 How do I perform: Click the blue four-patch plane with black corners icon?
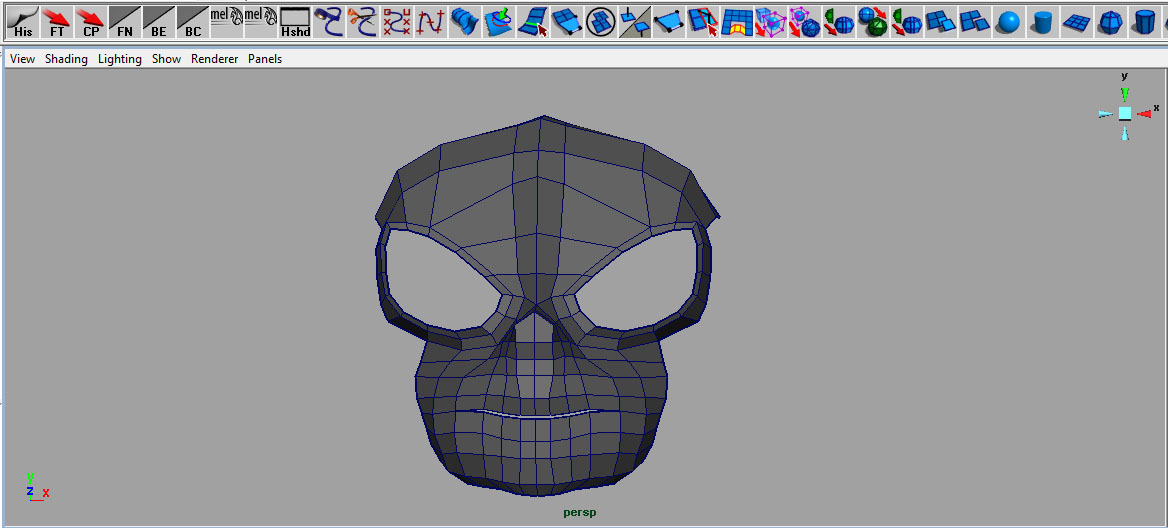[567, 22]
